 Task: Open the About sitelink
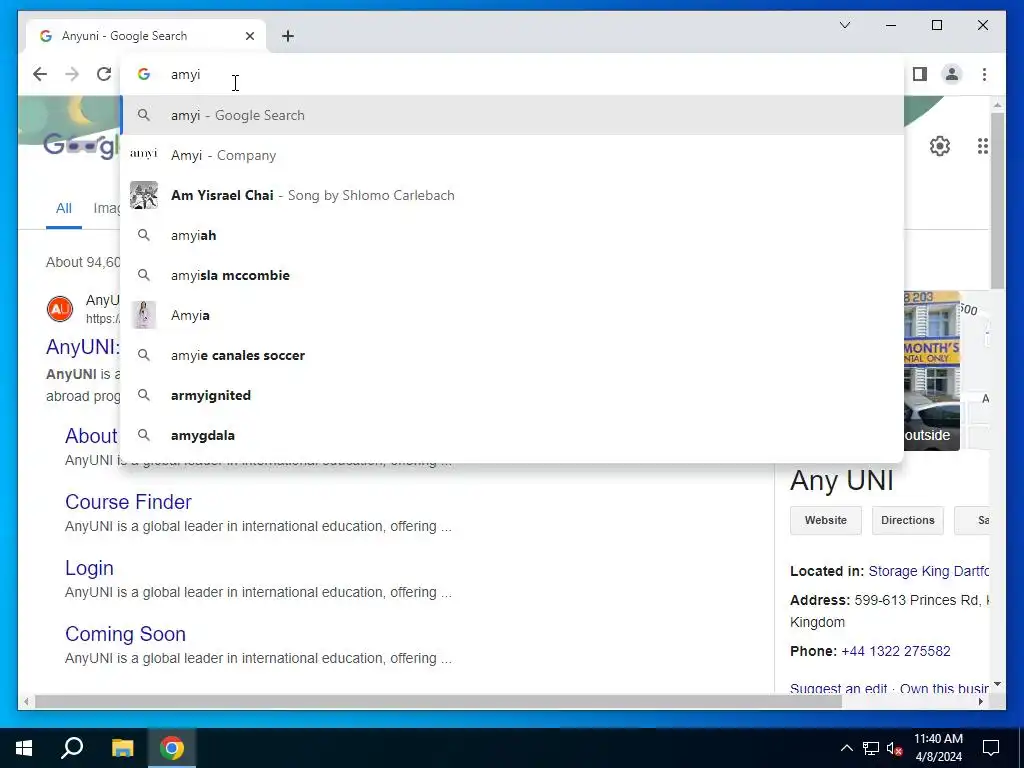click(x=91, y=436)
